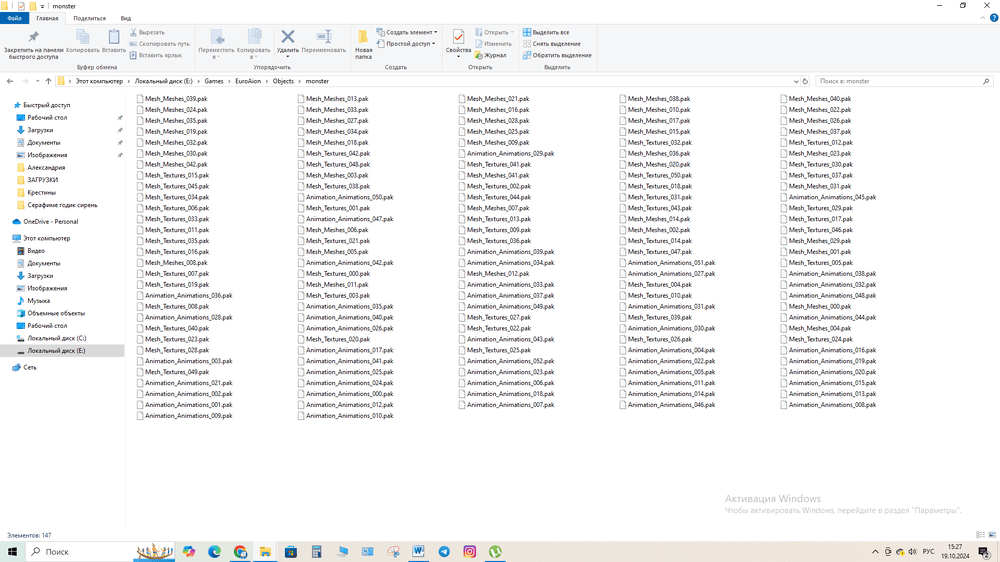
Task: Open Microsoft Word from the taskbar
Action: 418,551
